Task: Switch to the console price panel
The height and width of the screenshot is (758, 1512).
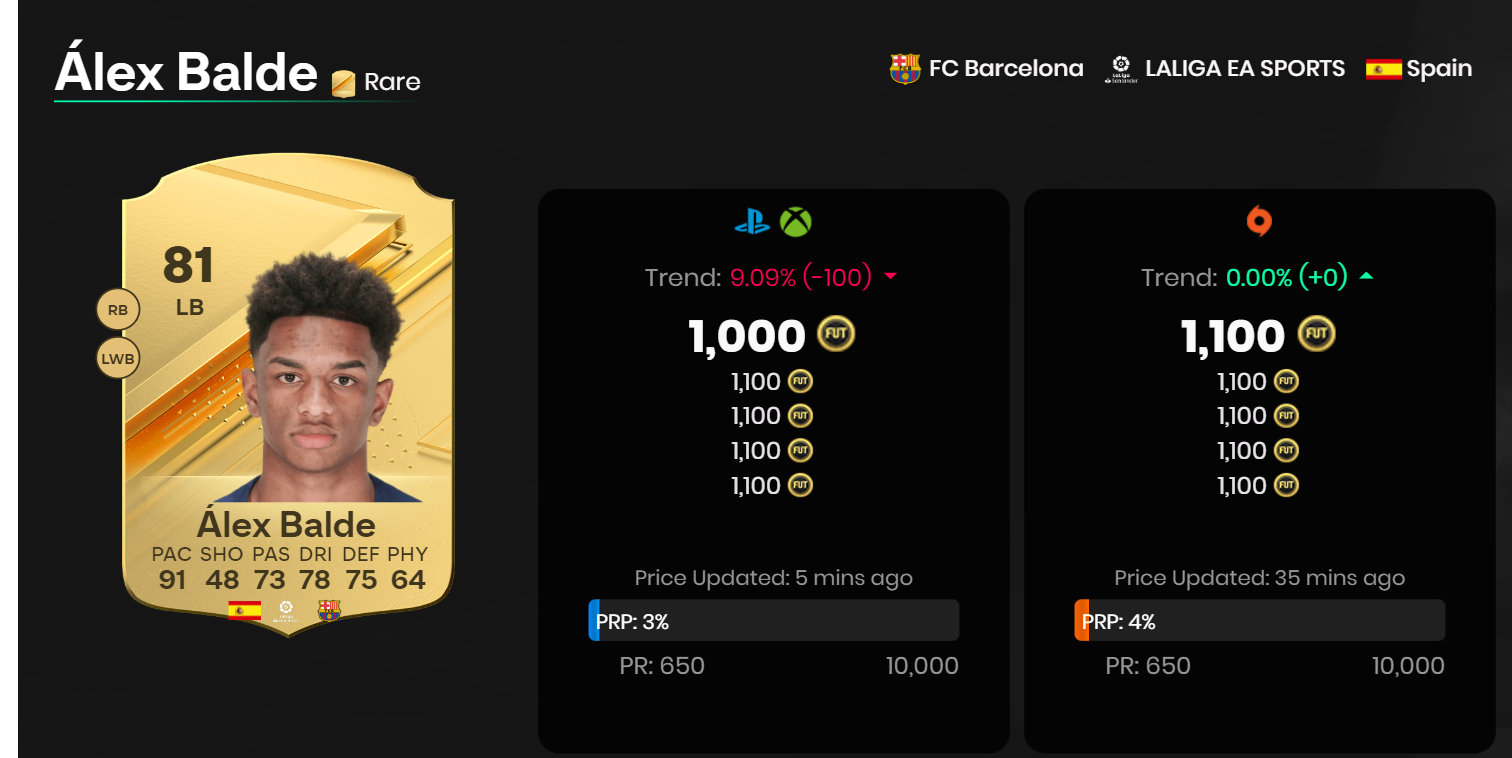Action: point(775,470)
